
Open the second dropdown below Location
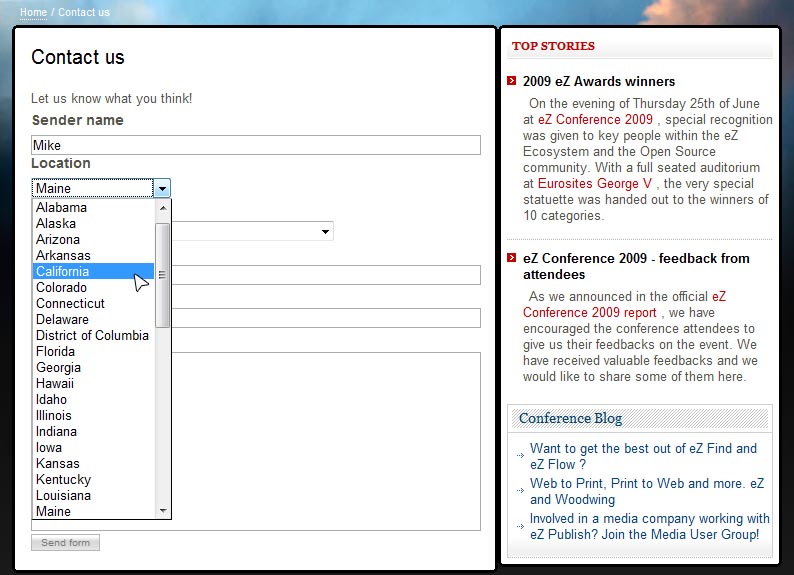tap(326, 232)
